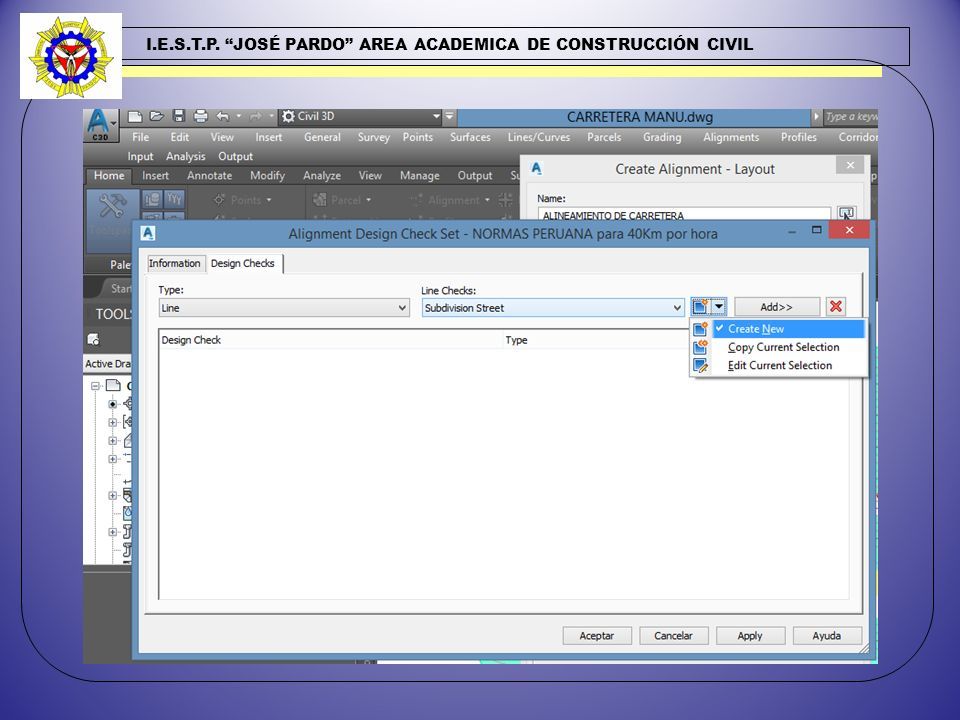The height and width of the screenshot is (720, 960).
Task: Open the Active Drawing view dropdown in Toolspace
Action: (x=108, y=364)
